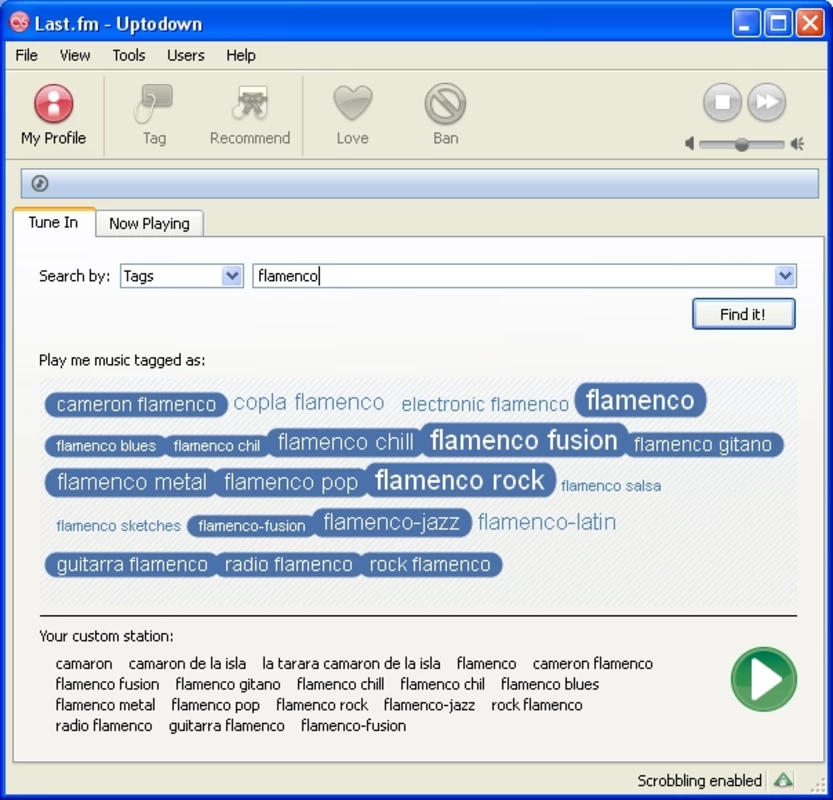Add the 'flamenco salsa' tag
The image size is (833, 800).
611,486
